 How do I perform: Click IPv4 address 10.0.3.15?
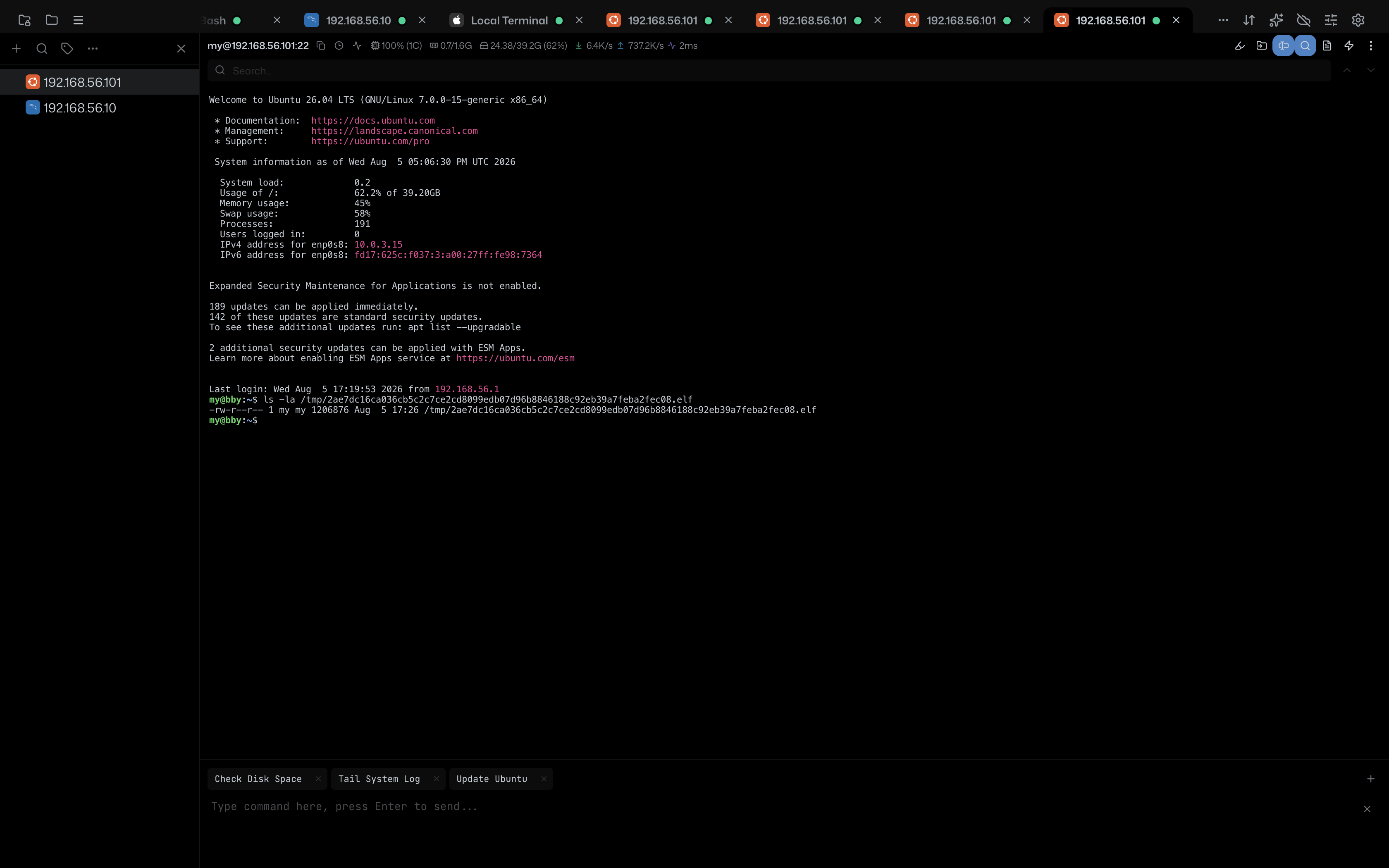pyautogui.click(x=378, y=245)
